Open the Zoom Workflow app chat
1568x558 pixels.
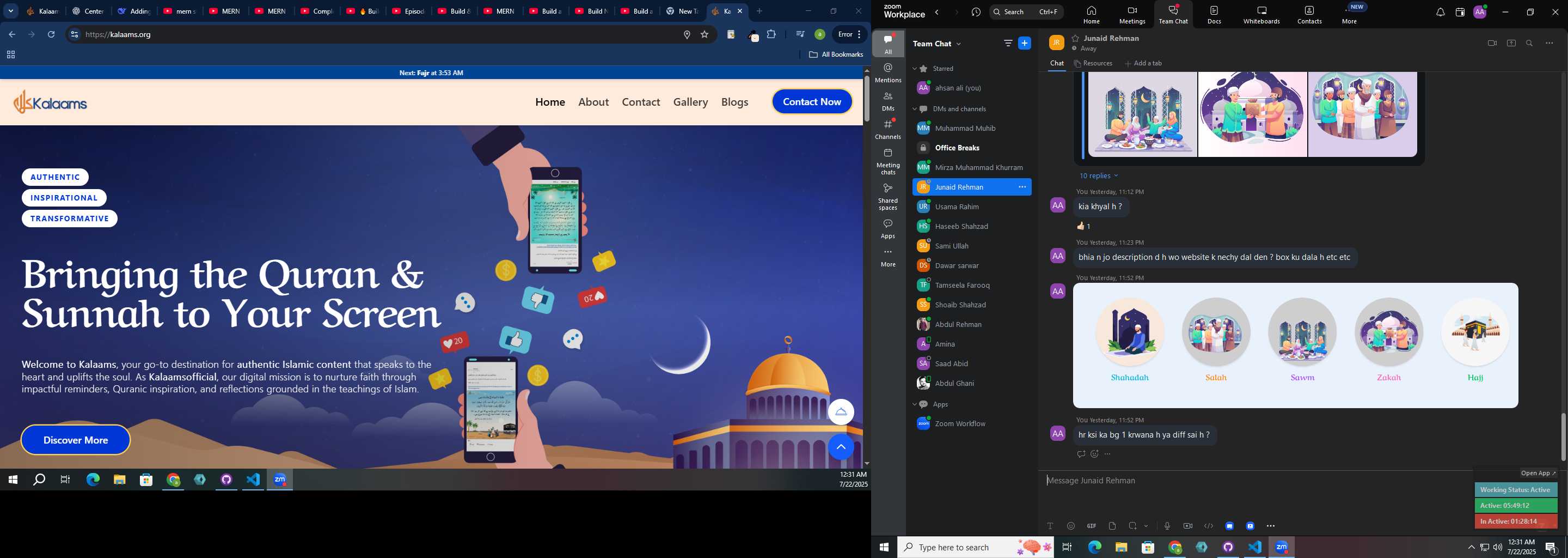pos(971,424)
